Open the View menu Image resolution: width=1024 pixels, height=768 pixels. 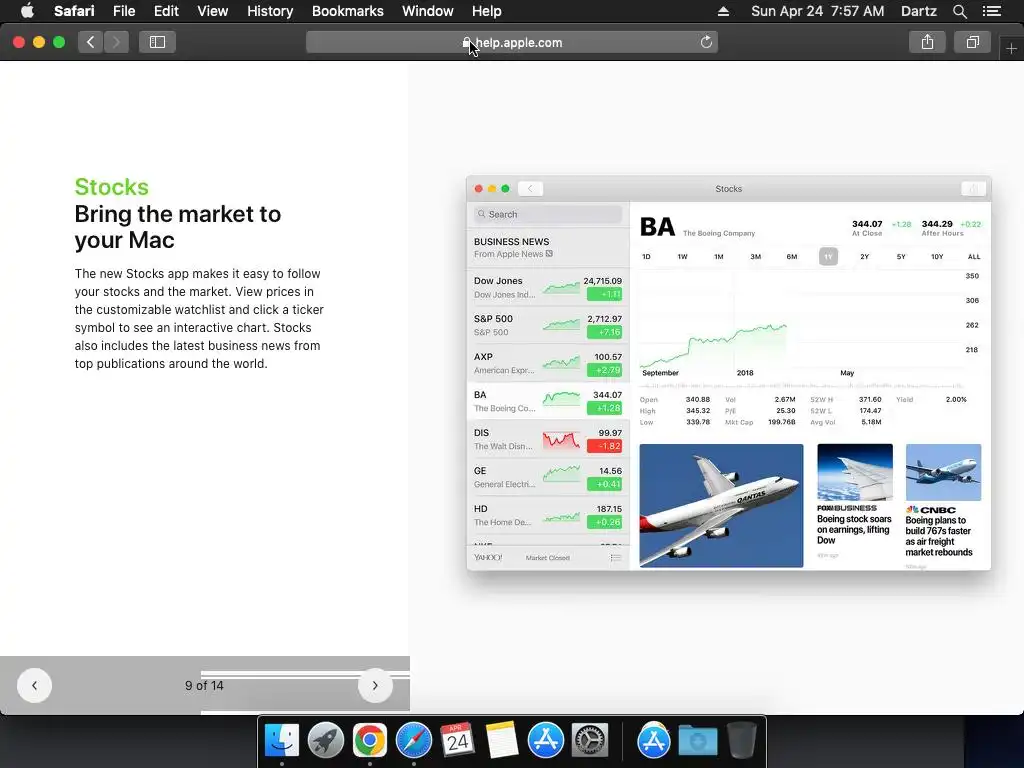coord(212,11)
